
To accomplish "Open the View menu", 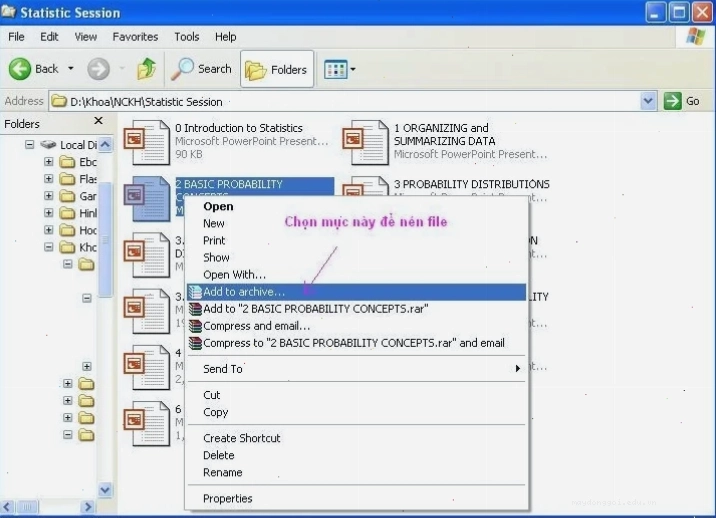I will pyautogui.click(x=86, y=37).
